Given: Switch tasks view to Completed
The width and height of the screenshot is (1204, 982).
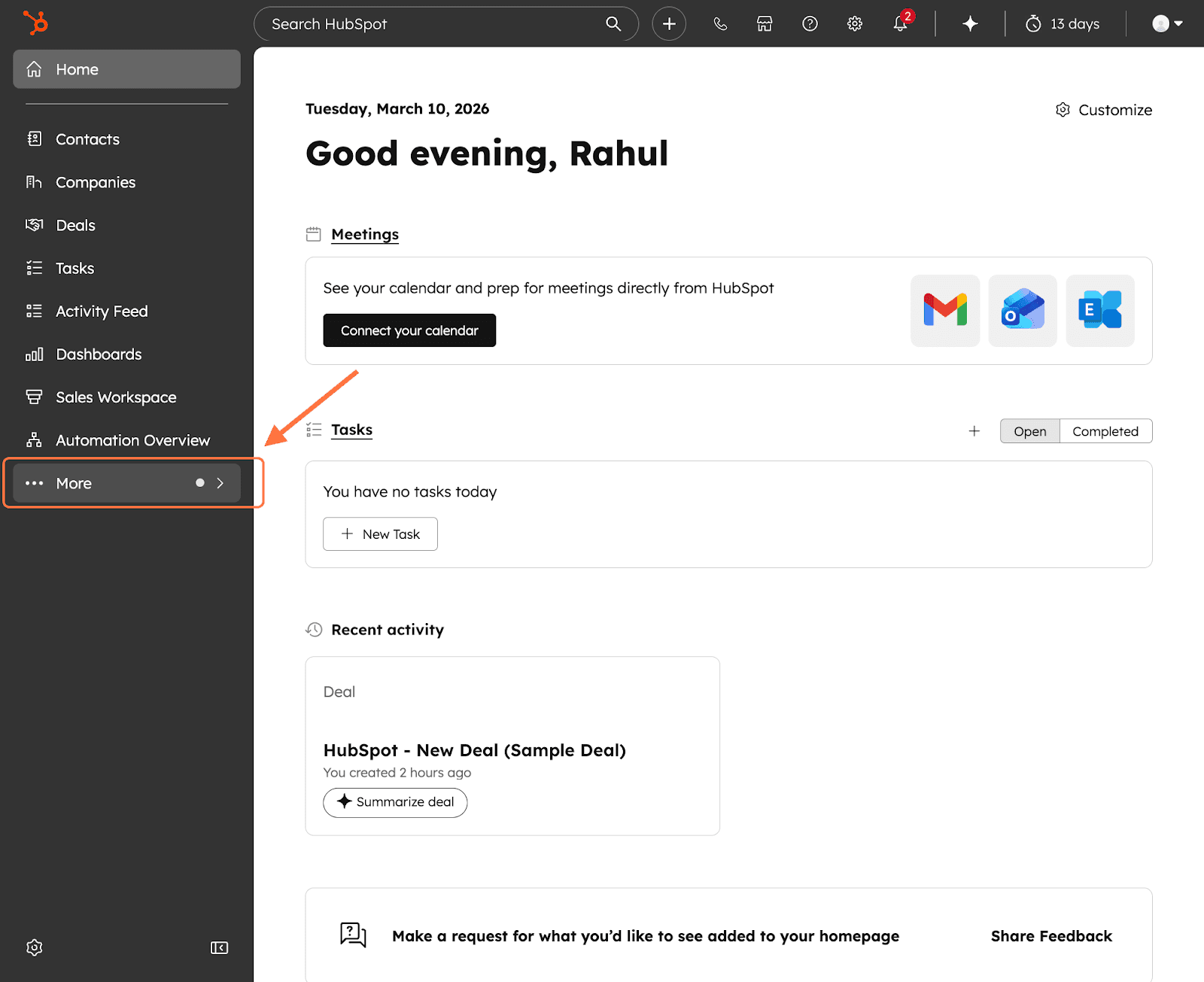Looking at the screenshot, I should pyautogui.click(x=1105, y=431).
